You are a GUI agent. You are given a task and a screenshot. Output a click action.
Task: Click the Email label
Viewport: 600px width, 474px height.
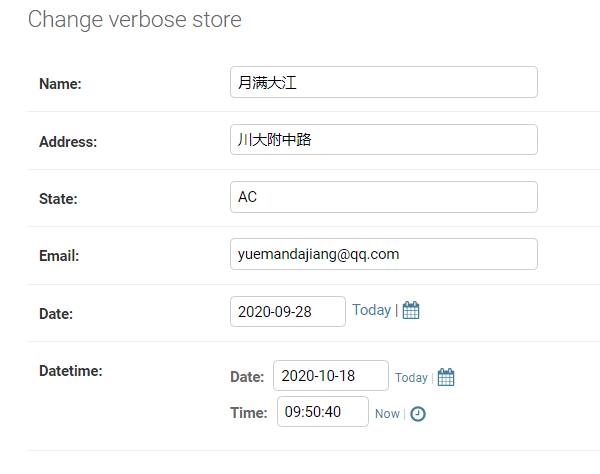(59, 256)
